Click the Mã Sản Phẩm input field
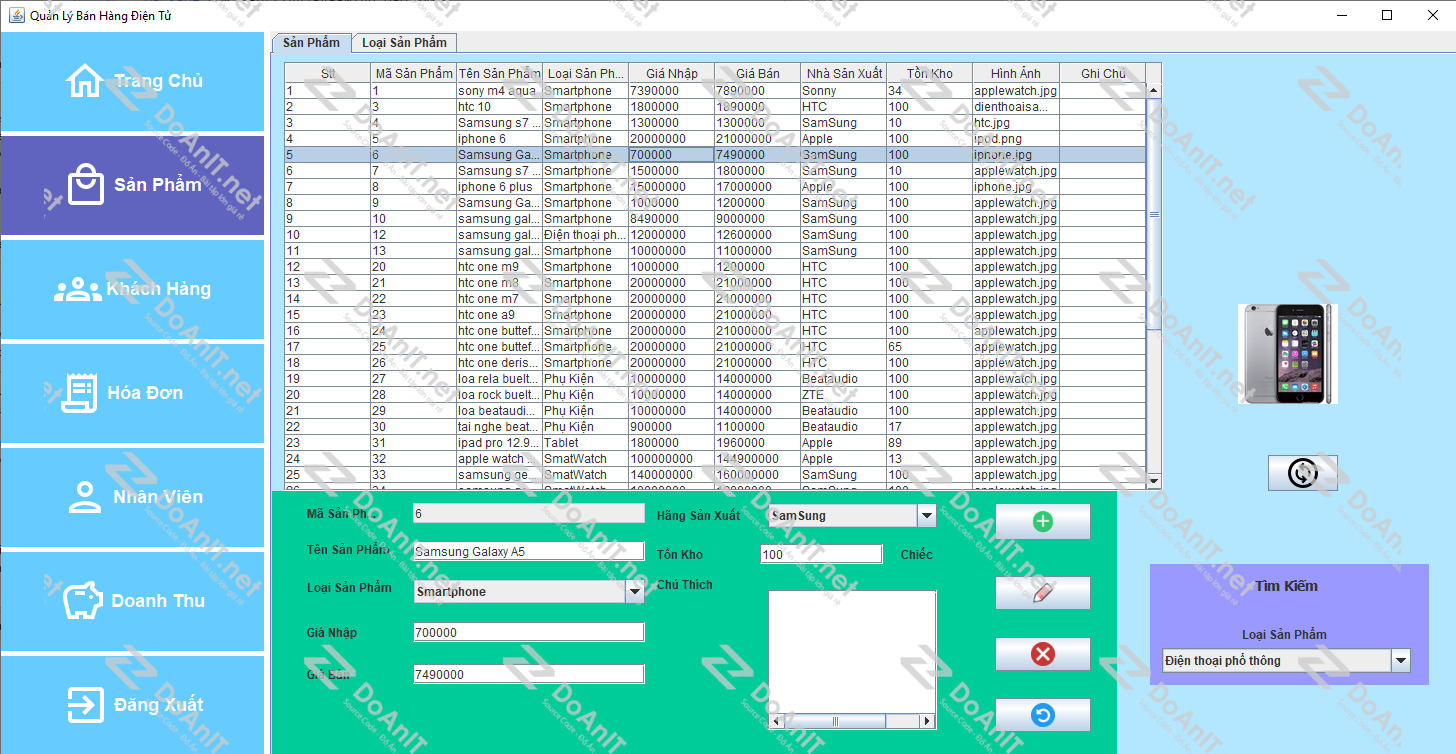 point(529,513)
